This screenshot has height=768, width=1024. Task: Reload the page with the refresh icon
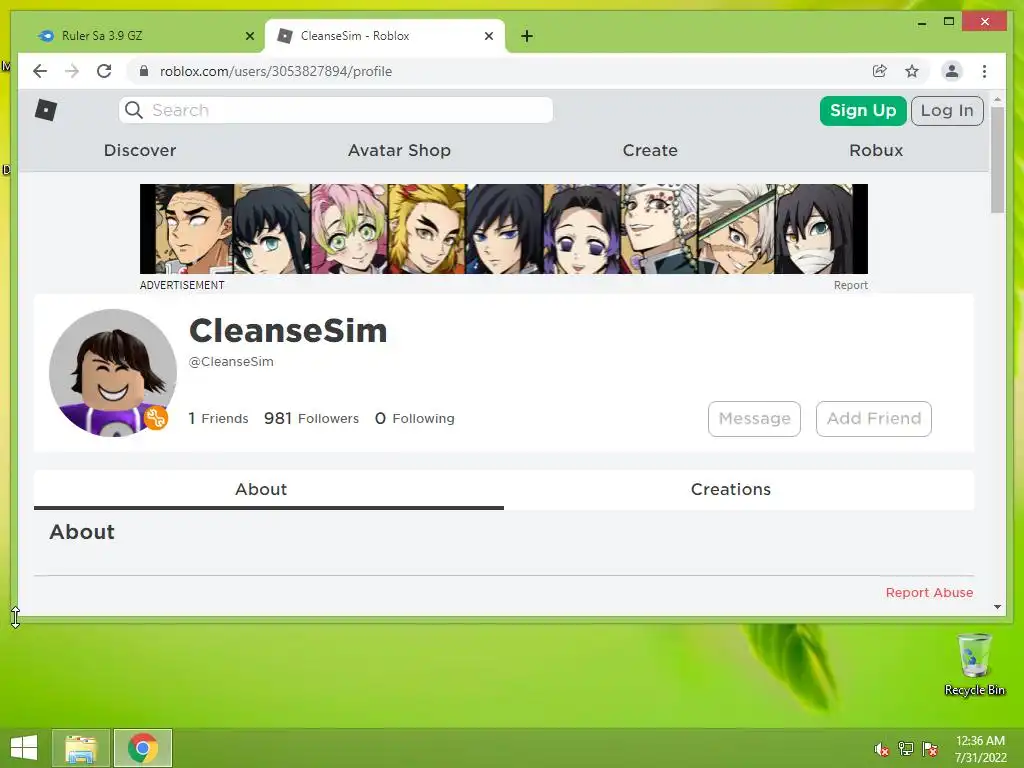click(x=104, y=71)
